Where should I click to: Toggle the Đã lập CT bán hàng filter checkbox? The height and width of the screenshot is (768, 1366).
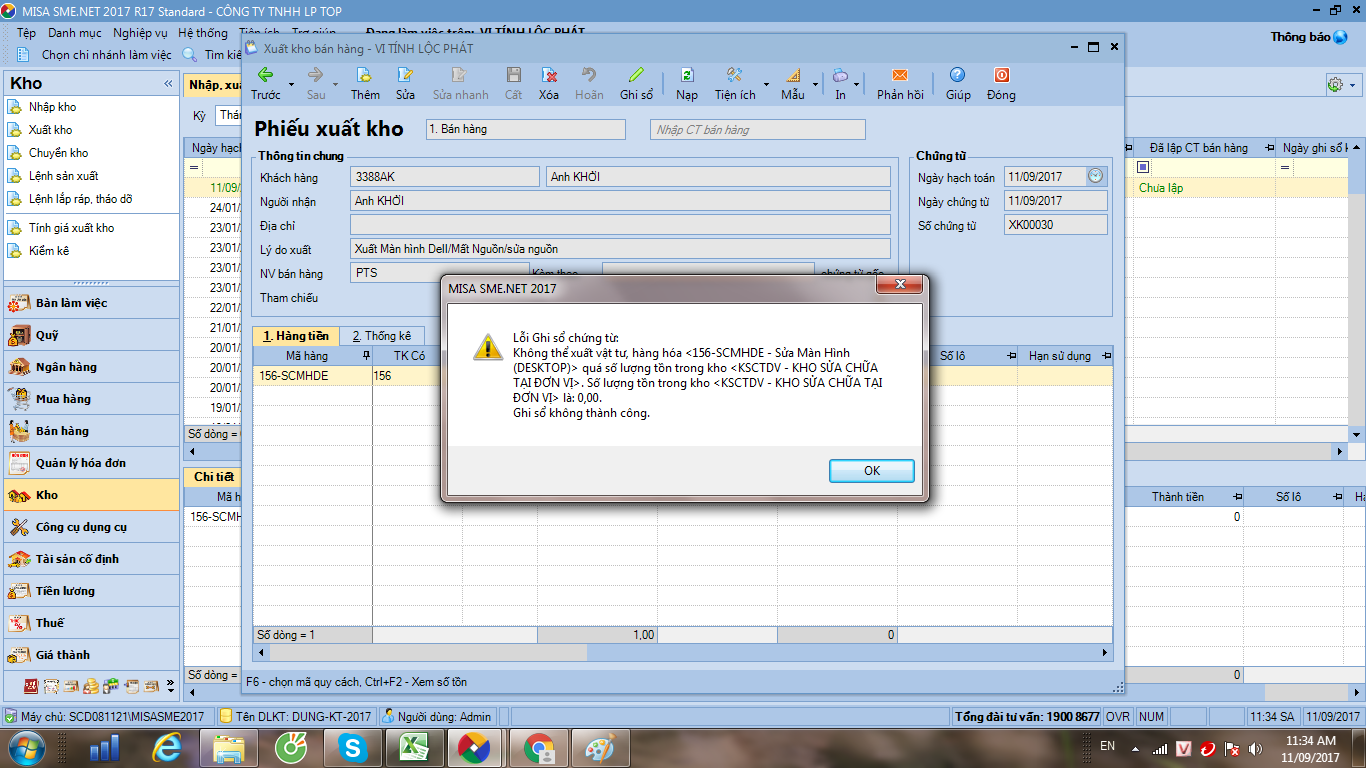(1143, 167)
